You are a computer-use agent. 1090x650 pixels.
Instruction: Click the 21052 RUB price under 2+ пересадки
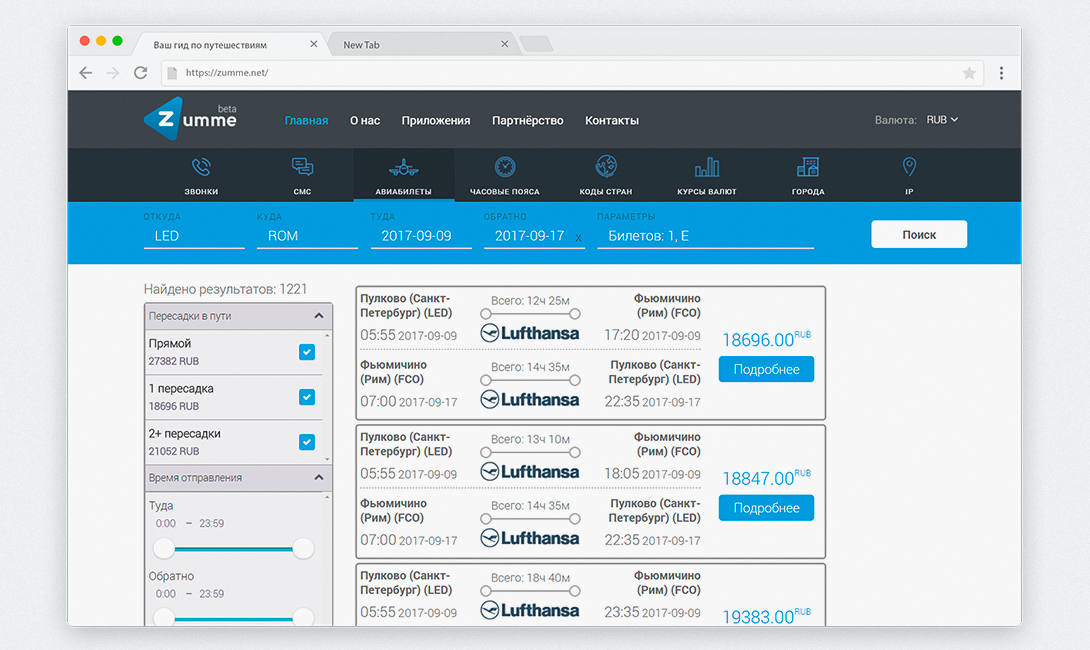point(174,451)
